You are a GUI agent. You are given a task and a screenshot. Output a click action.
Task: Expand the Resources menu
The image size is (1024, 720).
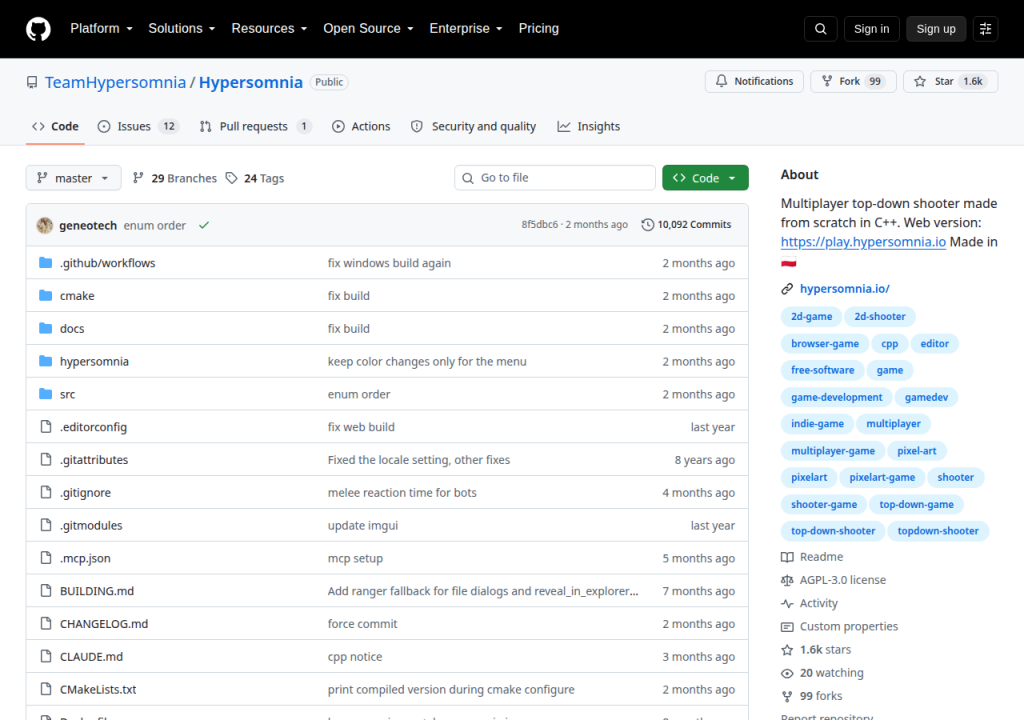point(269,29)
